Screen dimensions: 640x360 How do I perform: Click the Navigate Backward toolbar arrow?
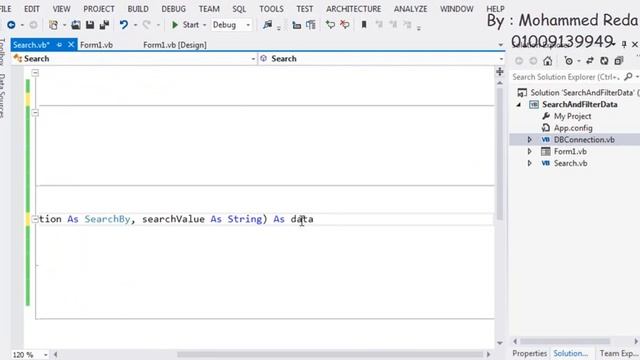(x=11, y=25)
